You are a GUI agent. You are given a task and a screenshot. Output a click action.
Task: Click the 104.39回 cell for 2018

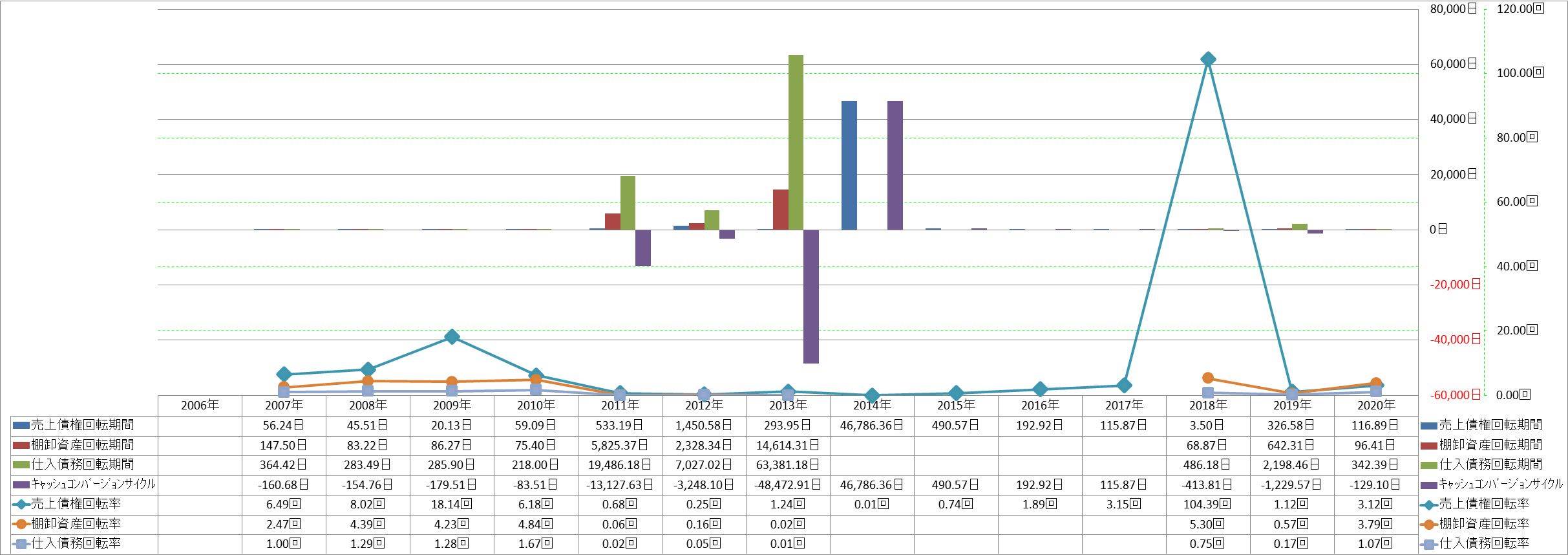tap(1208, 504)
